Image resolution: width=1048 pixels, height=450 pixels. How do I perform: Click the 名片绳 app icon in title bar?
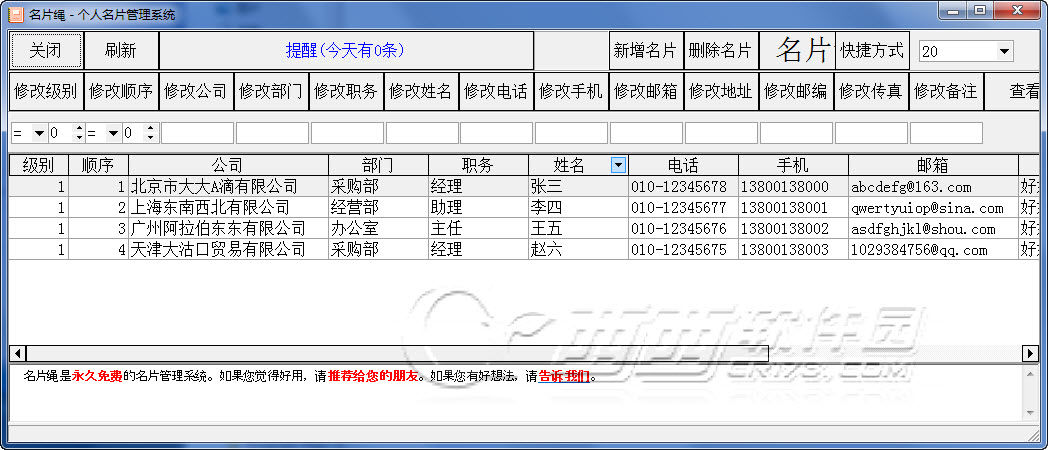16,14
